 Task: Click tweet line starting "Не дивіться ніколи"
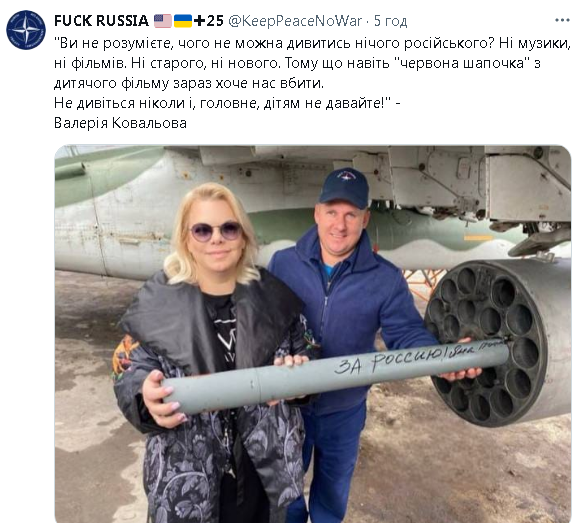pos(227,103)
